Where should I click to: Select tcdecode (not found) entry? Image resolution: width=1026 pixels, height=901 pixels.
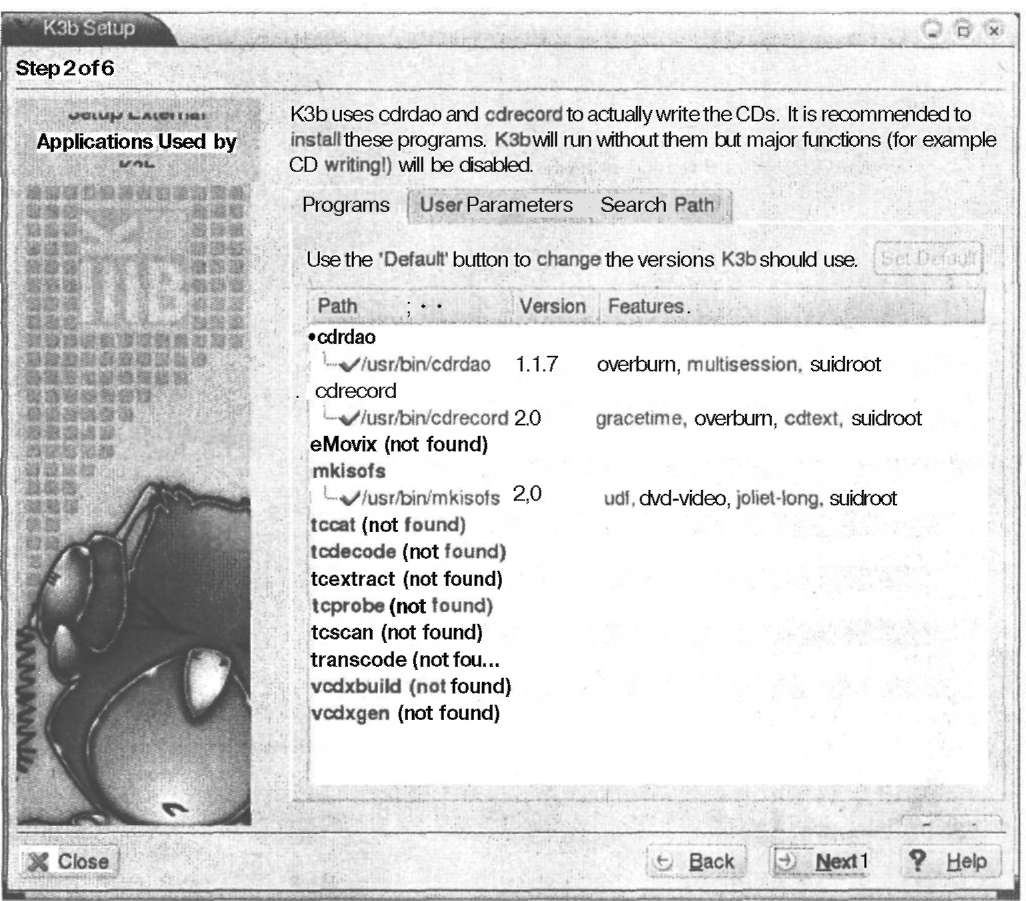408,552
